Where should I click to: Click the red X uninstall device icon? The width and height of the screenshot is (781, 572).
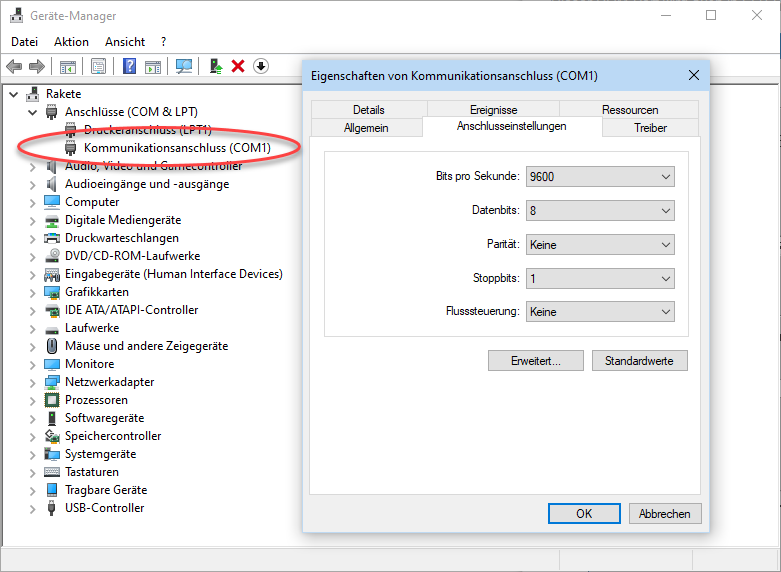238,66
